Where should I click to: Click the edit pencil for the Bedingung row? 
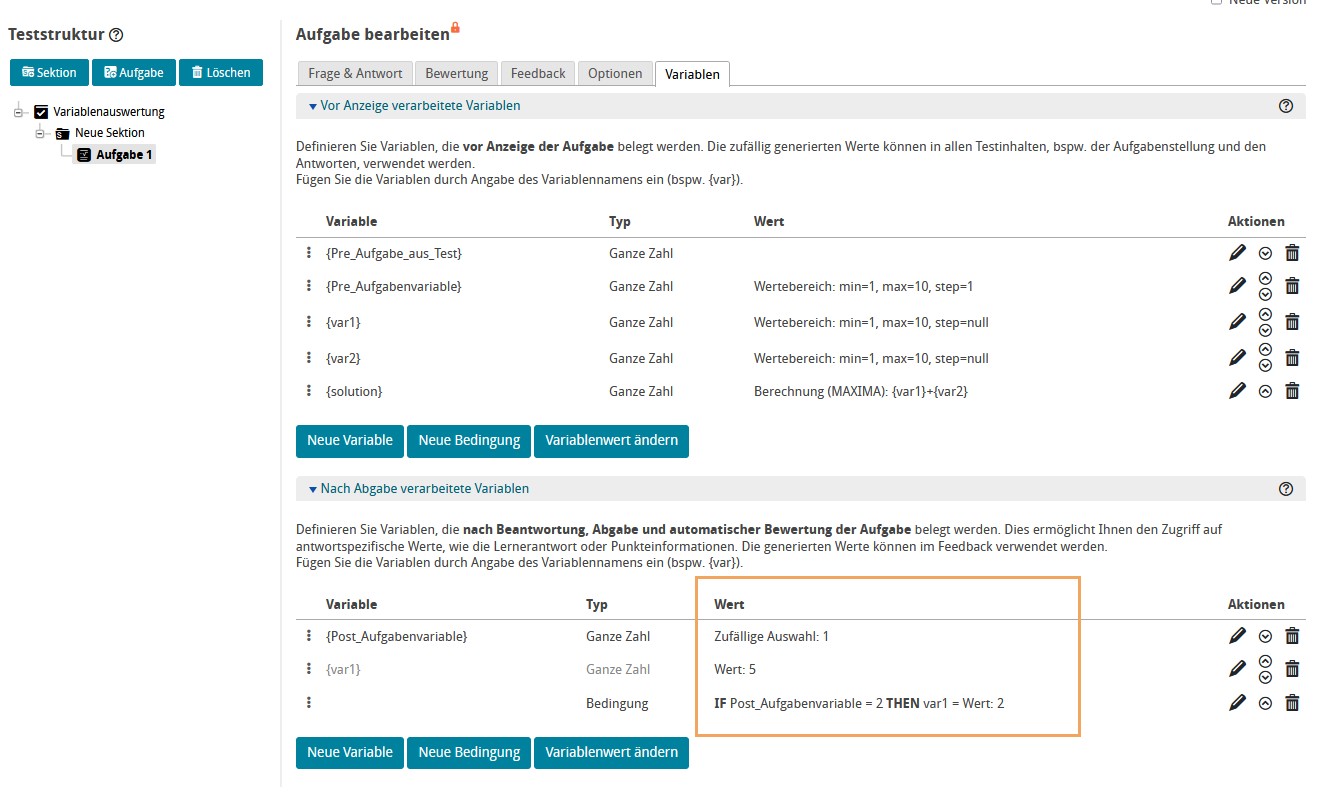(x=1237, y=703)
